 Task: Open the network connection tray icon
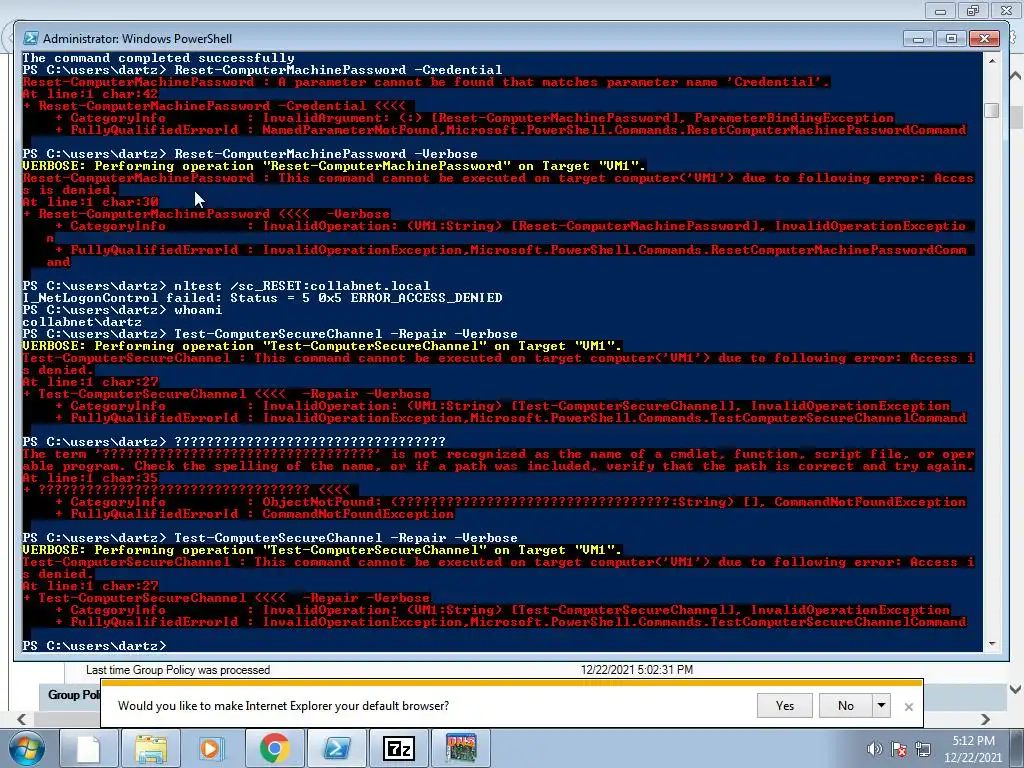923,749
